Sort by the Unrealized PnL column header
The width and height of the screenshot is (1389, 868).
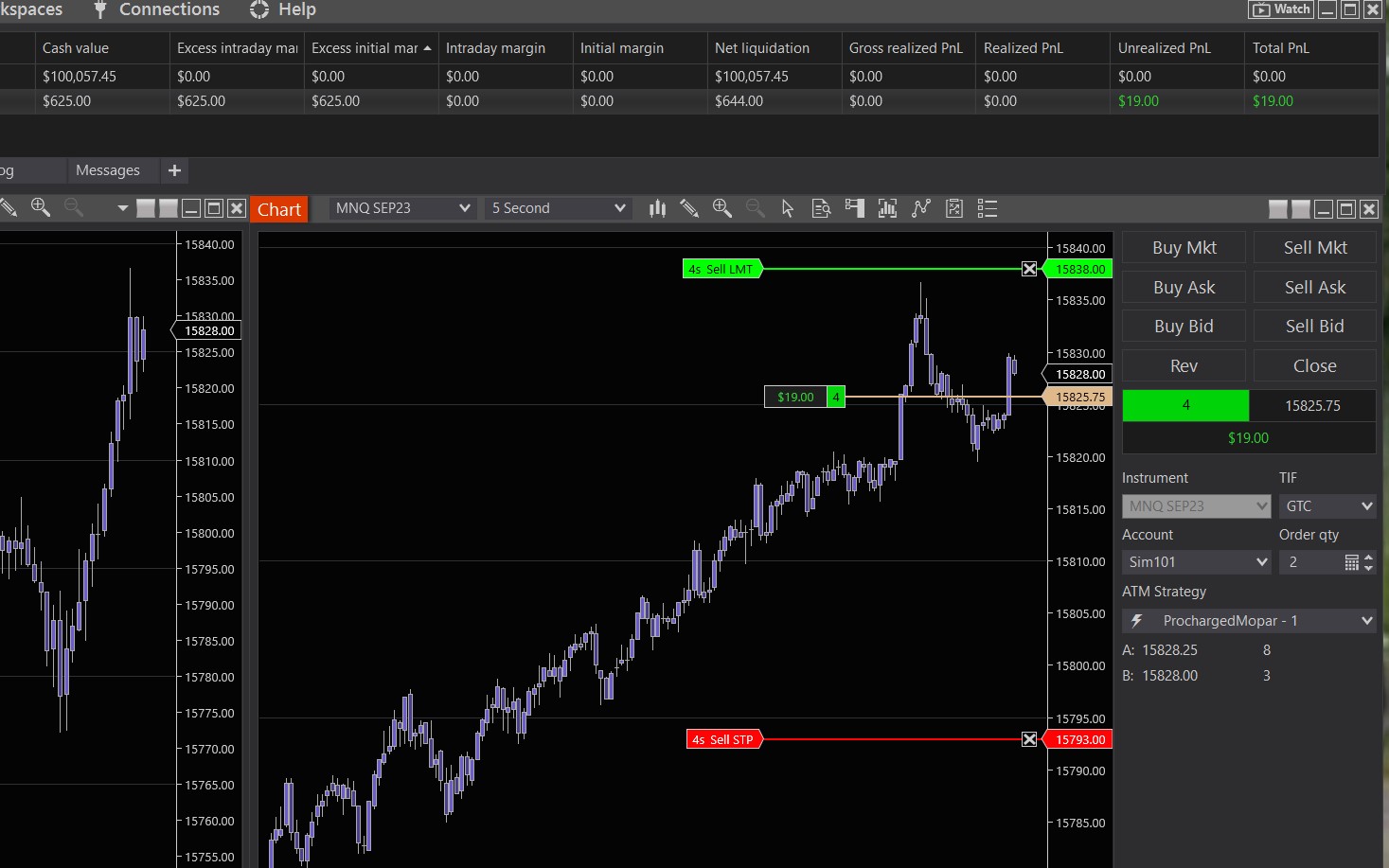coord(1178,48)
